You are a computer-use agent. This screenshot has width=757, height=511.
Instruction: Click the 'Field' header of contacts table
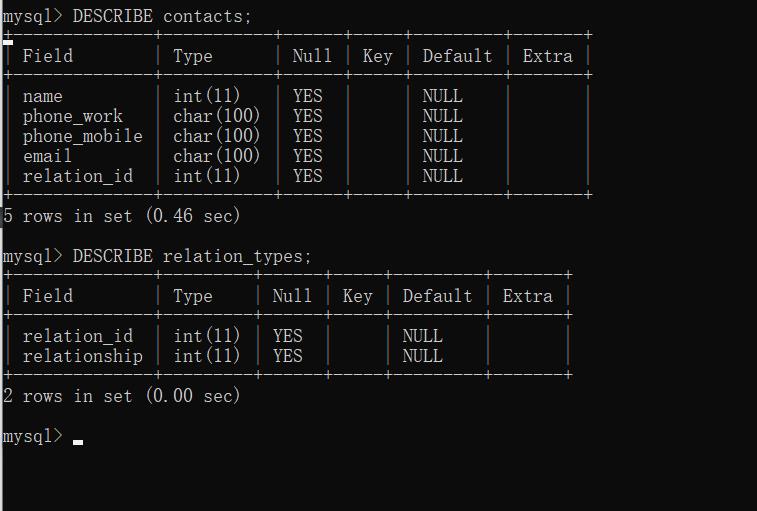pos(48,56)
